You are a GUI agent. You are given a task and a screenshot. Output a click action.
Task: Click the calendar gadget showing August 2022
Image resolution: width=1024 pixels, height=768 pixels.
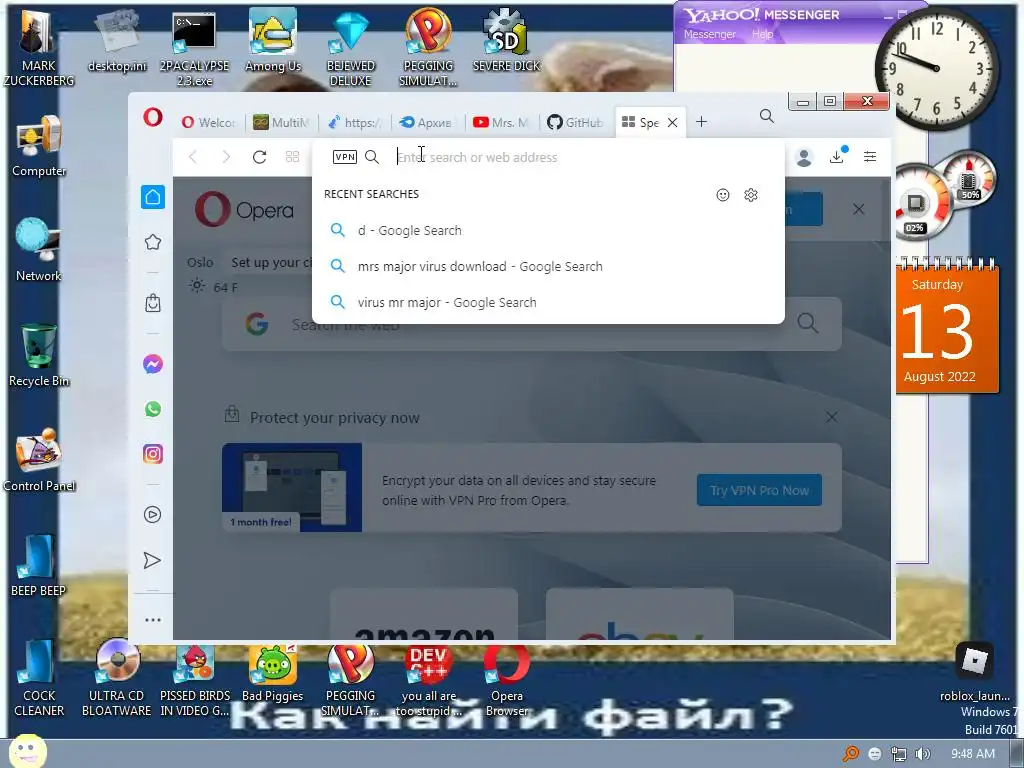pyautogui.click(x=947, y=327)
